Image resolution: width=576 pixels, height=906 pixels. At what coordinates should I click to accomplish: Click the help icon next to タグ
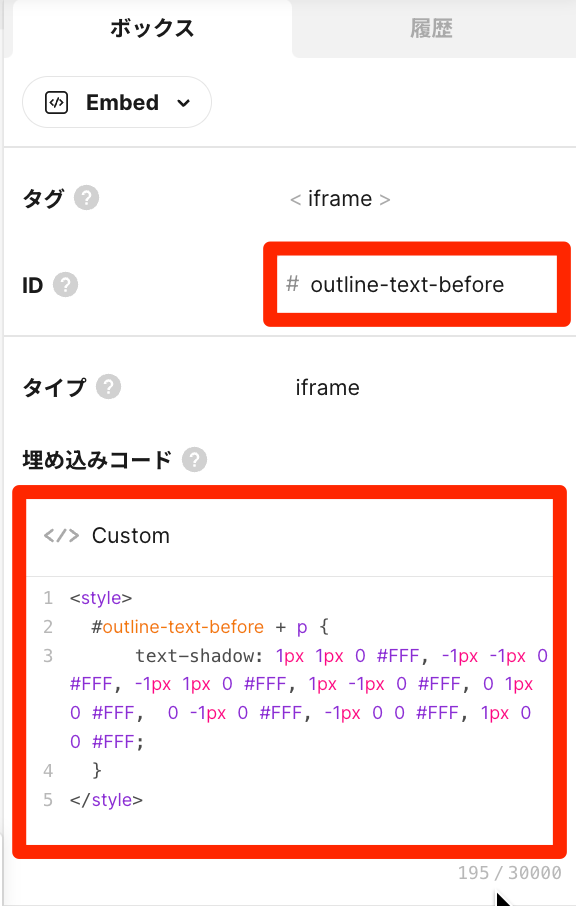pos(86,198)
